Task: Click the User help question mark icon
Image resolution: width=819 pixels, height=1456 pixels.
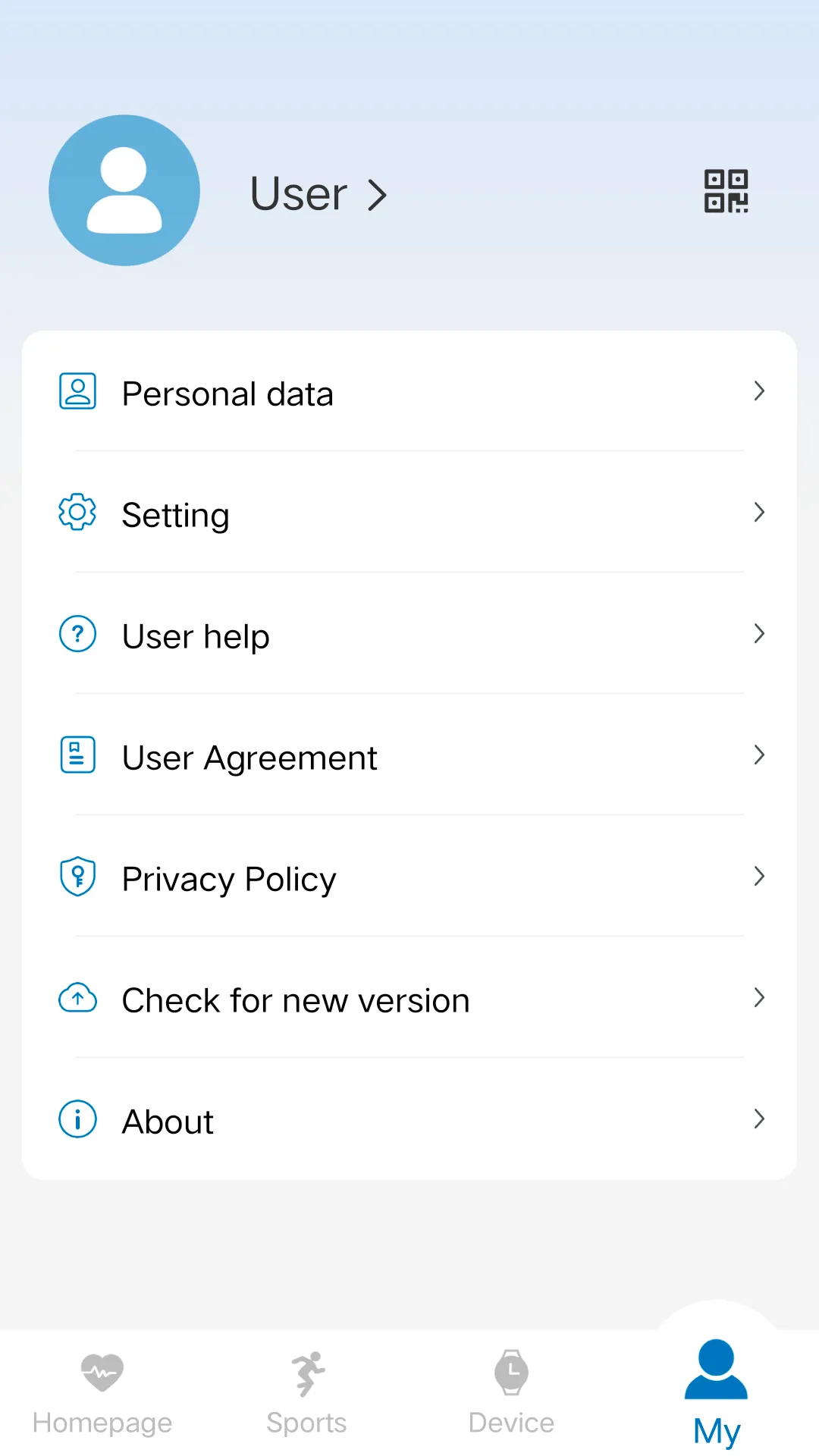Action: 77,634
